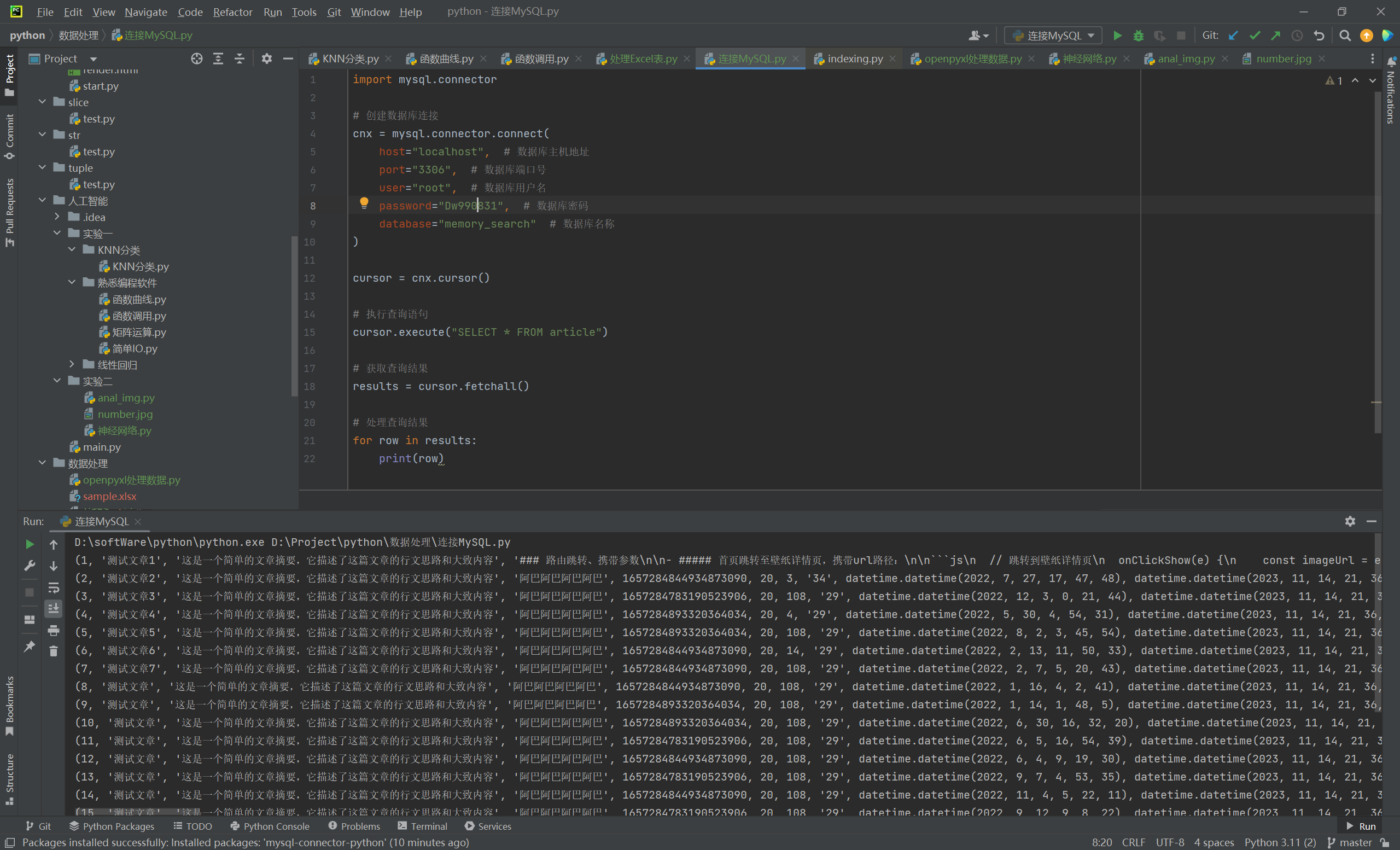Rerun 连接MySQL in the Run panel
This screenshot has width=1400, height=850.
click(x=30, y=544)
